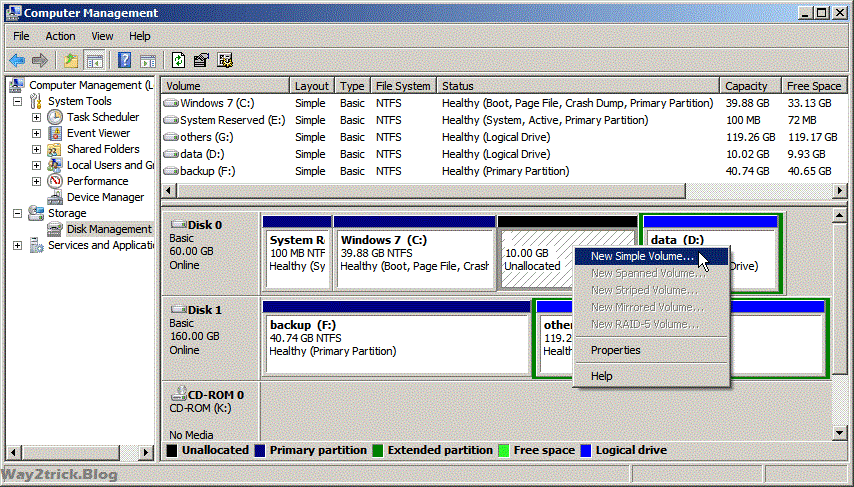Screen dimensions: 854x487
Task: Click the Performance icon
Action: (54, 181)
